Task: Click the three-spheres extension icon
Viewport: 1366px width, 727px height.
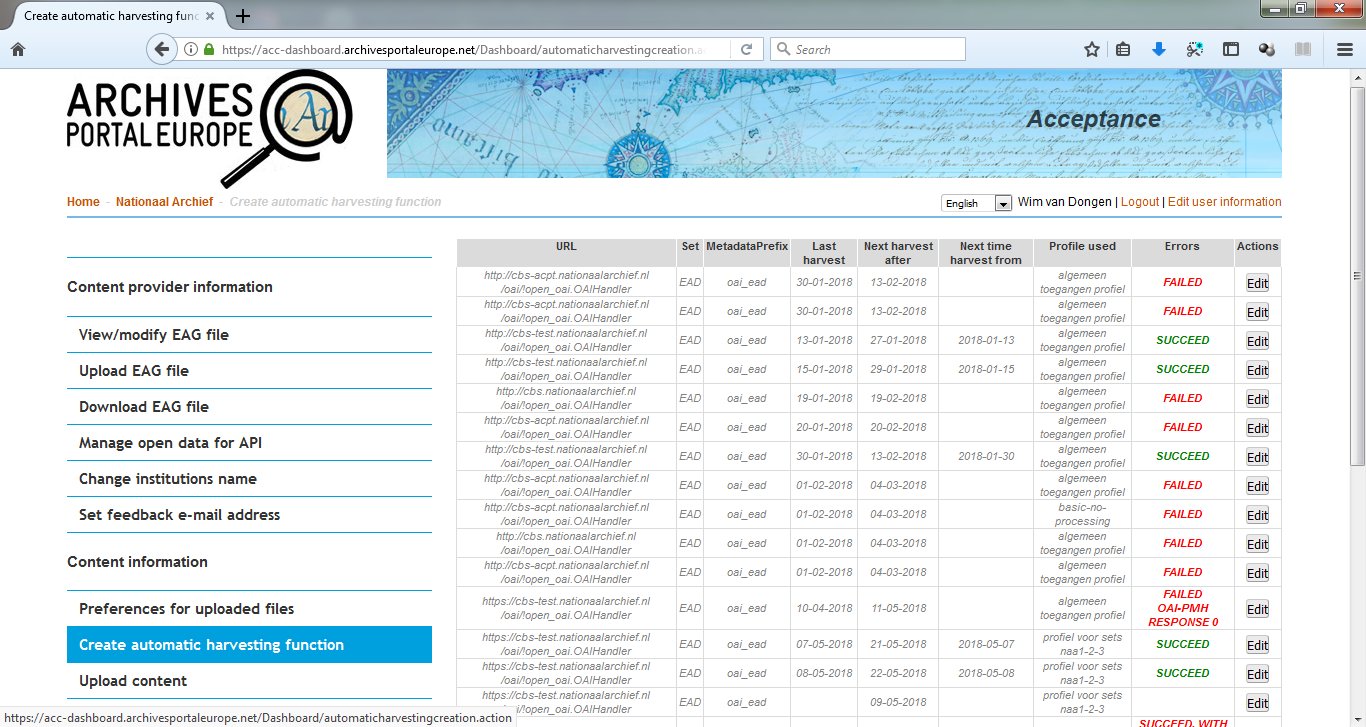Action: click(1266, 49)
